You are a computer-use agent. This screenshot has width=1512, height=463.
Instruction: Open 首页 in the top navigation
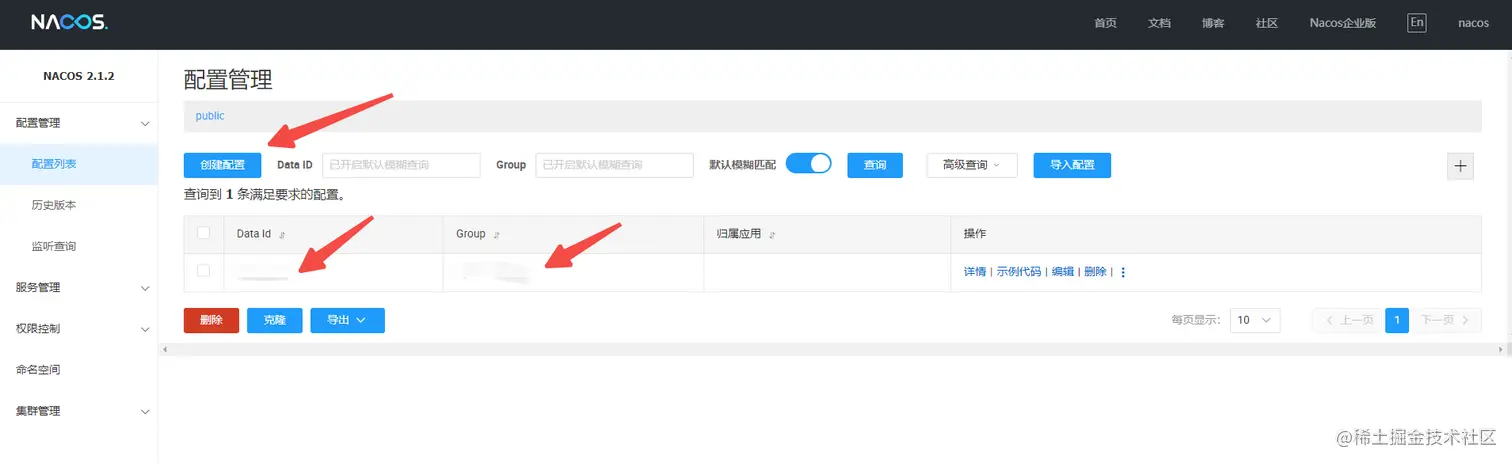point(1105,23)
